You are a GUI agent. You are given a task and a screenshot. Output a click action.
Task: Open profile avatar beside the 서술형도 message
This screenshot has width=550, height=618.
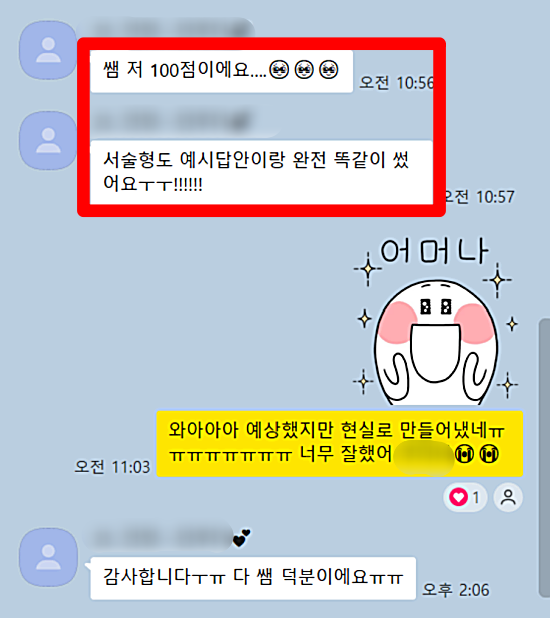click(48, 140)
